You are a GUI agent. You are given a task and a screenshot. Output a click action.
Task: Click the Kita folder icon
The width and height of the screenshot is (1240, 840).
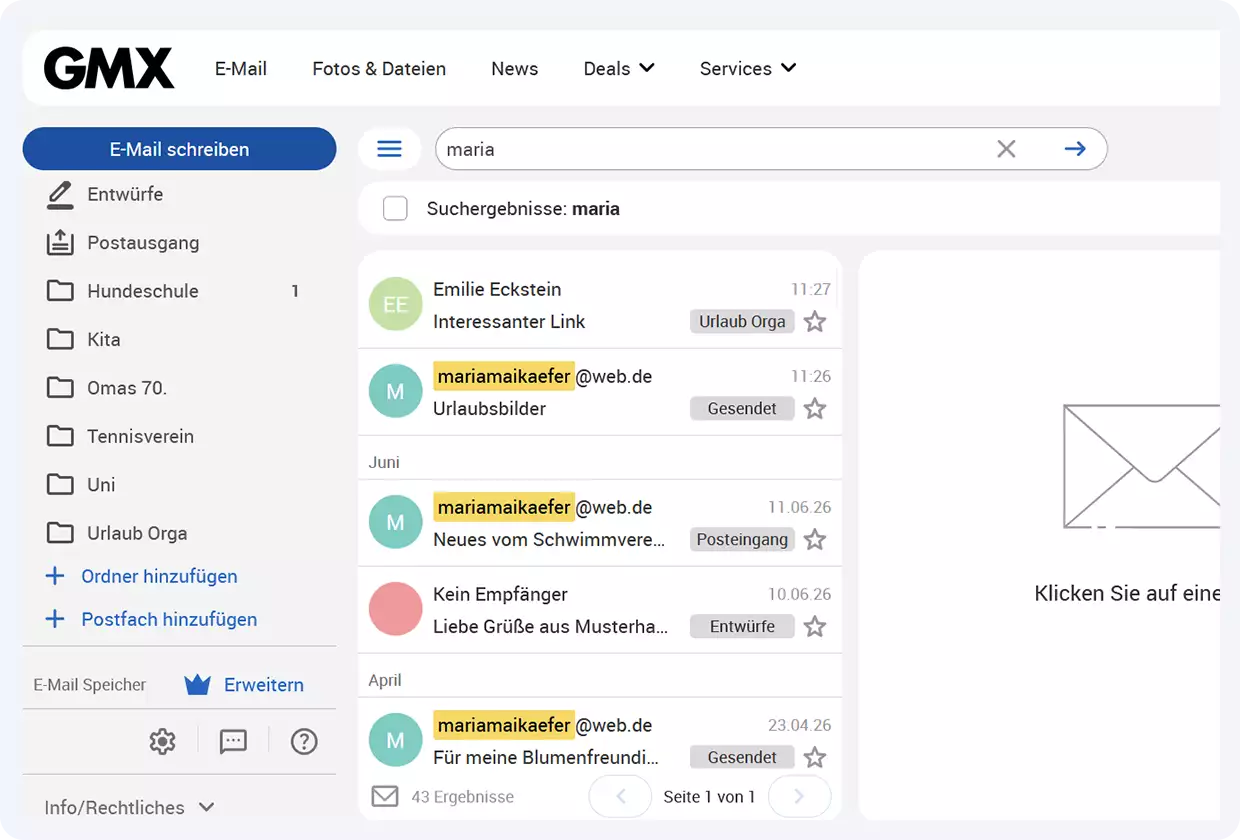point(60,339)
